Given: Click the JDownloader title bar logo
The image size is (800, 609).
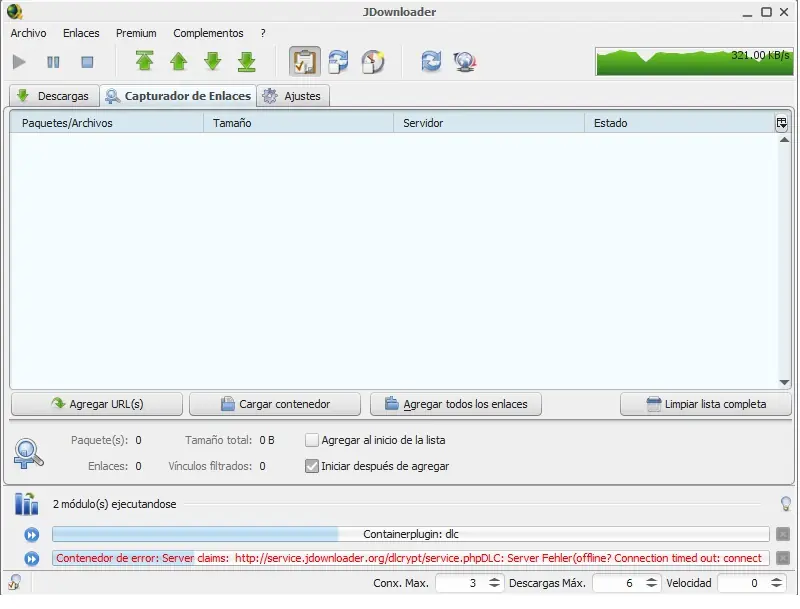Looking at the screenshot, I should coord(15,11).
